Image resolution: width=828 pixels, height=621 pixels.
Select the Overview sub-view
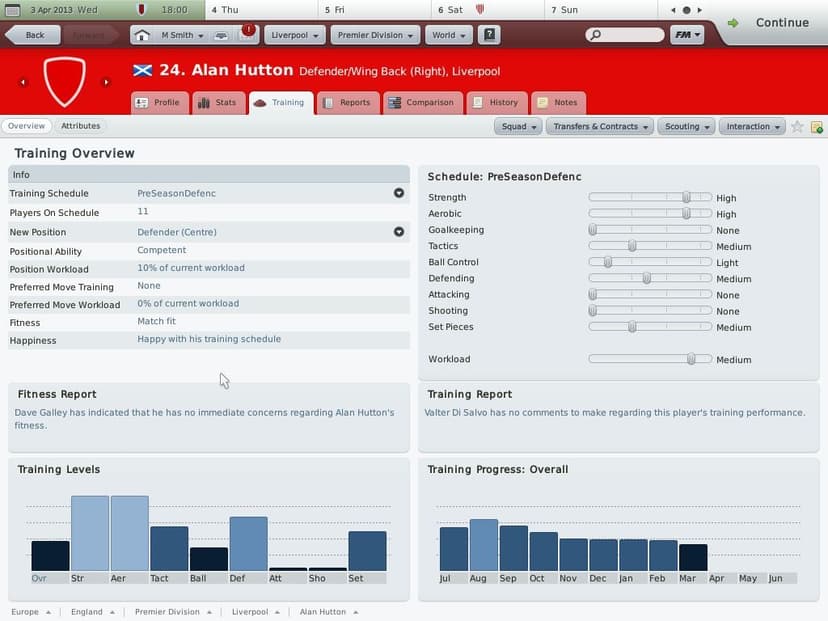click(x=26, y=126)
